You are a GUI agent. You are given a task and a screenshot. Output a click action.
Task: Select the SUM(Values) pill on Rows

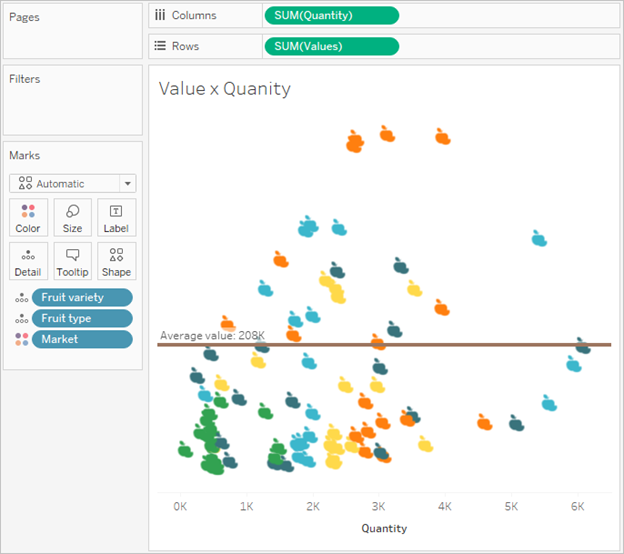click(x=332, y=46)
